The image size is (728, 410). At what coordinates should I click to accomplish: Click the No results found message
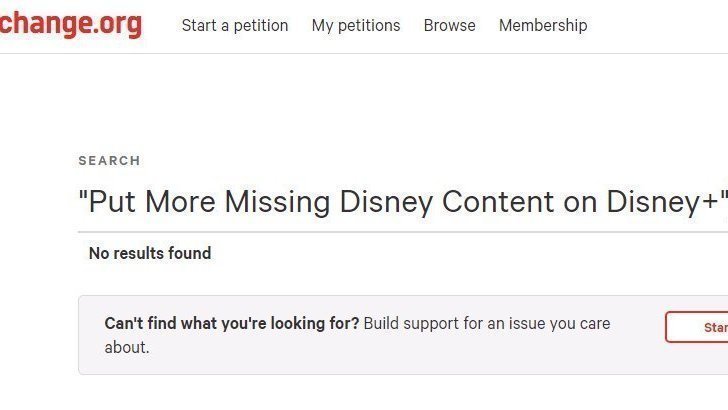click(150, 253)
